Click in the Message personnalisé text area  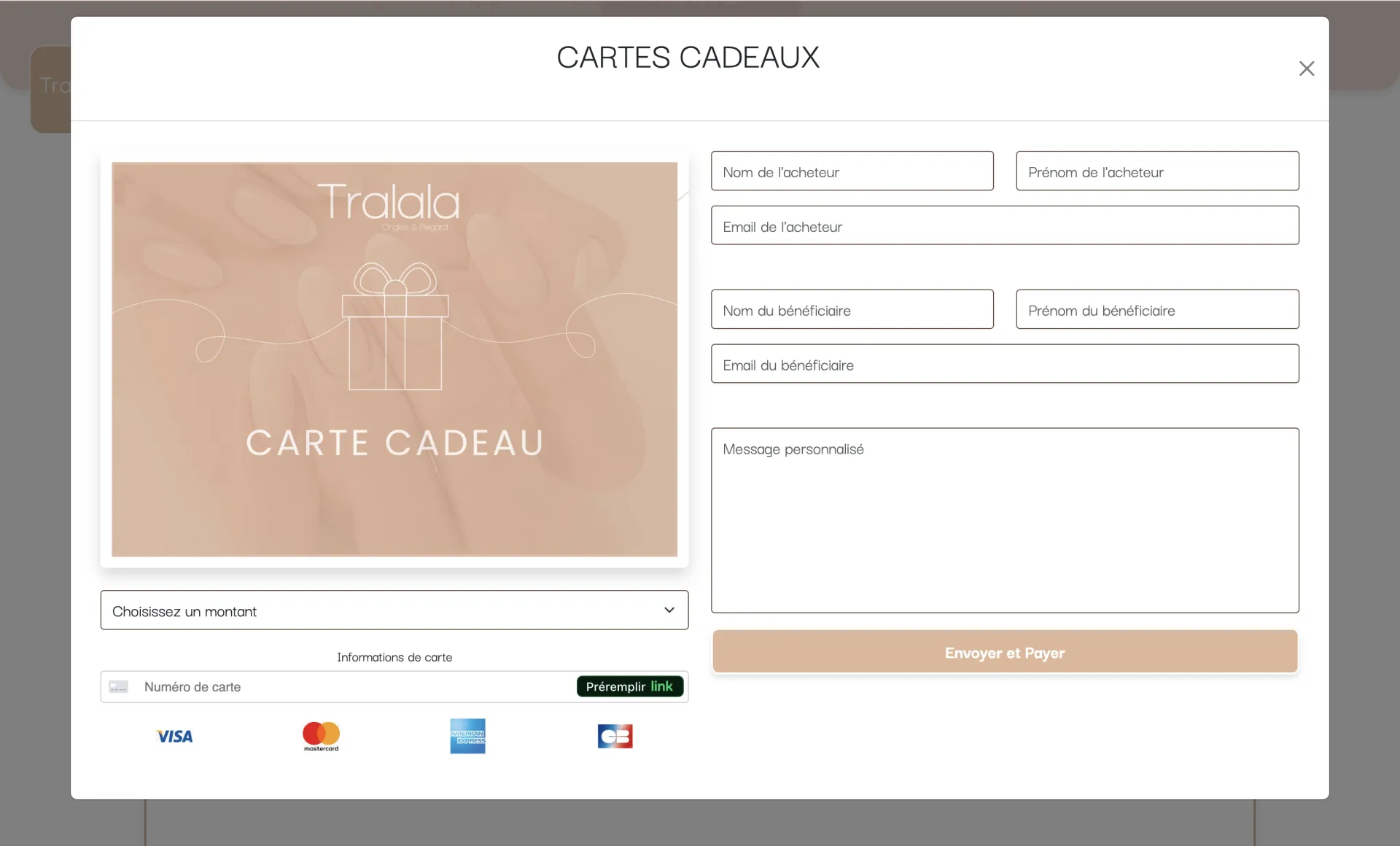[x=1005, y=520]
